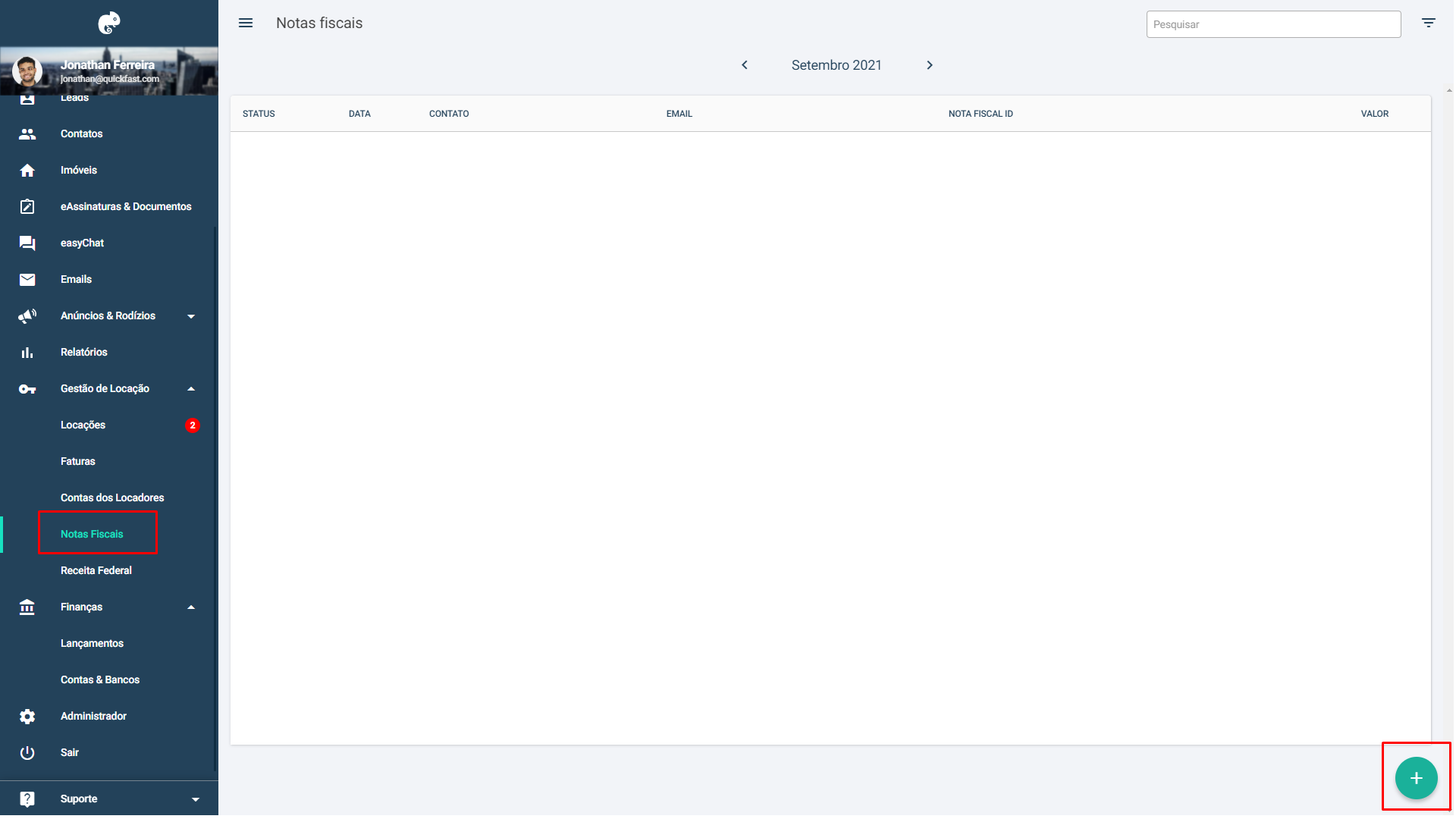1456x819 pixels.
Task: Open Contatos menu item
Action: click(x=82, y=134)
